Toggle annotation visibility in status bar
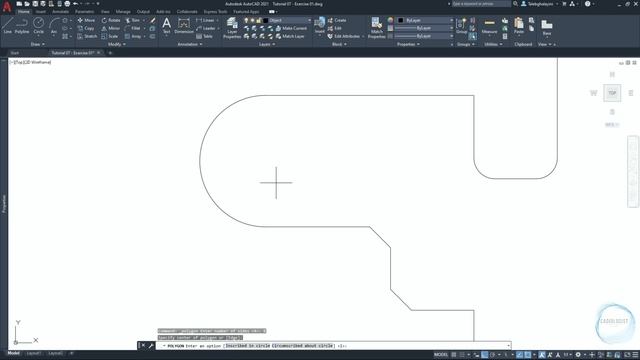Screen dimensions: 640x360 [542, 355]
